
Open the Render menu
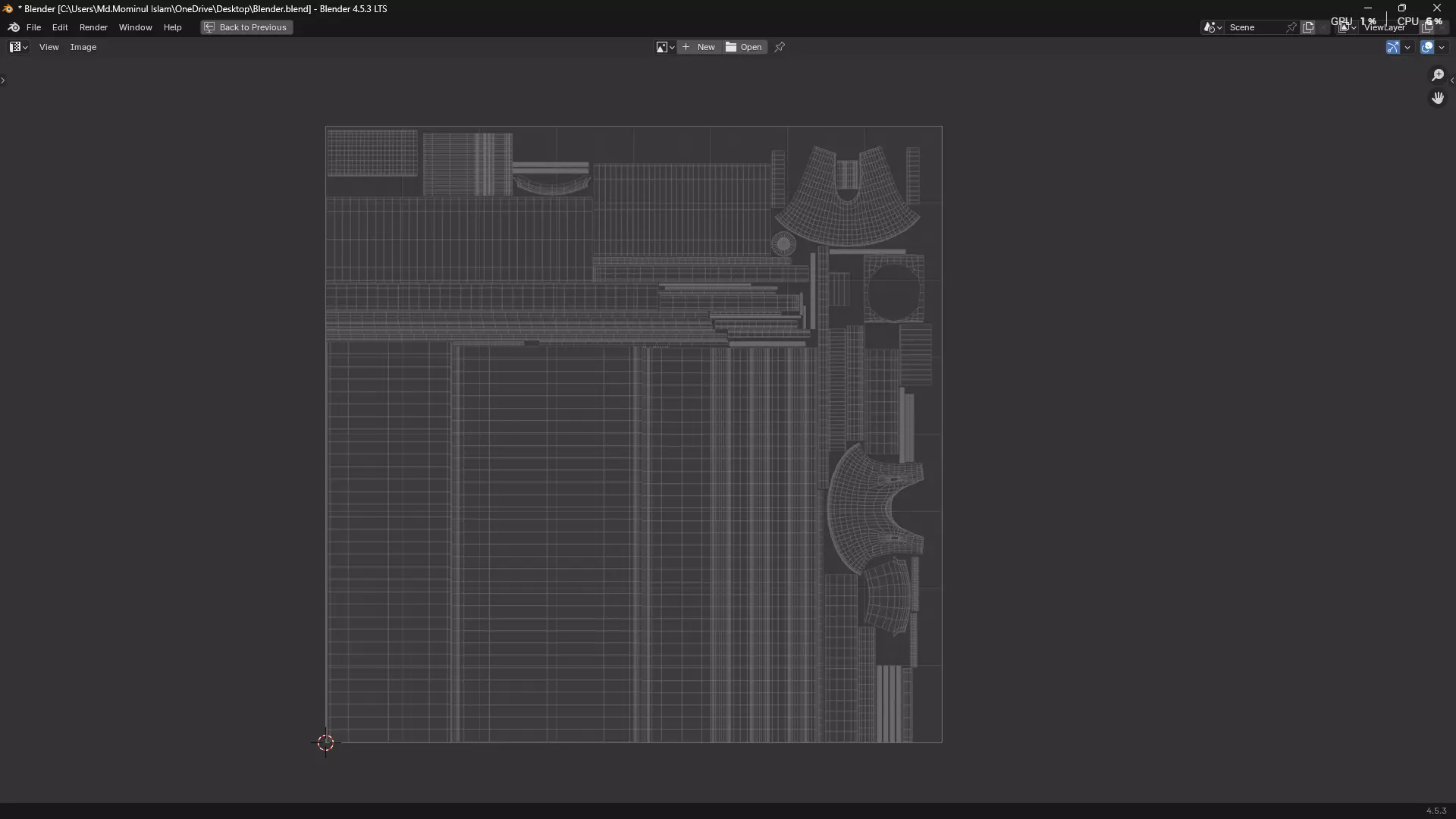(93, 27)
